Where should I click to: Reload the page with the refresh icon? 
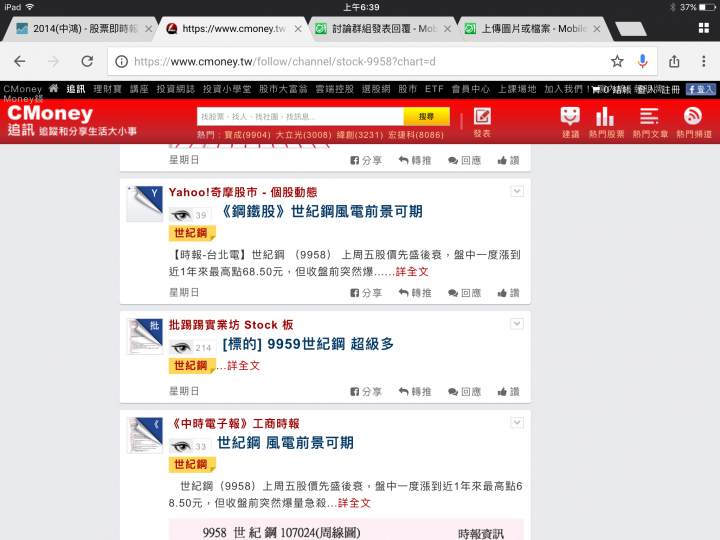click(87, 61)
